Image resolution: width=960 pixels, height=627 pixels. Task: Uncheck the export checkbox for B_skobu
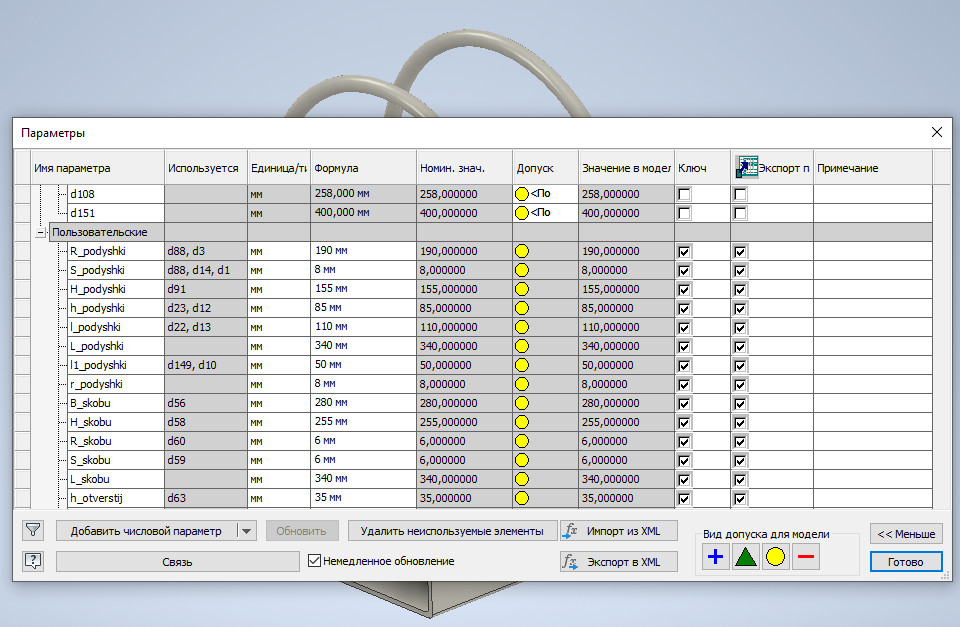tap(740, 403)
